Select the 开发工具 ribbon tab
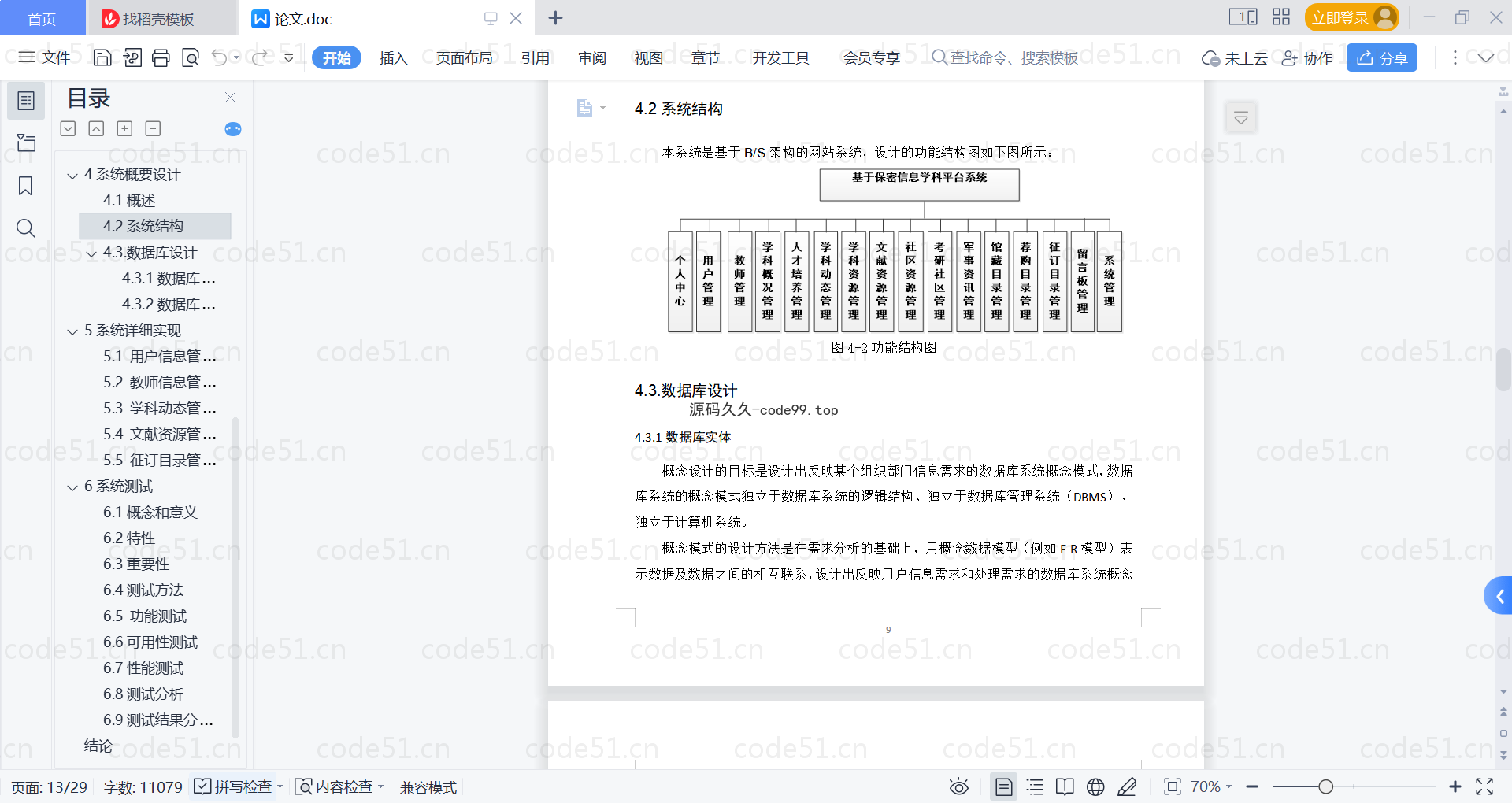The width and height of the screenshot is (1512, 803). click(x=780, y=57)
